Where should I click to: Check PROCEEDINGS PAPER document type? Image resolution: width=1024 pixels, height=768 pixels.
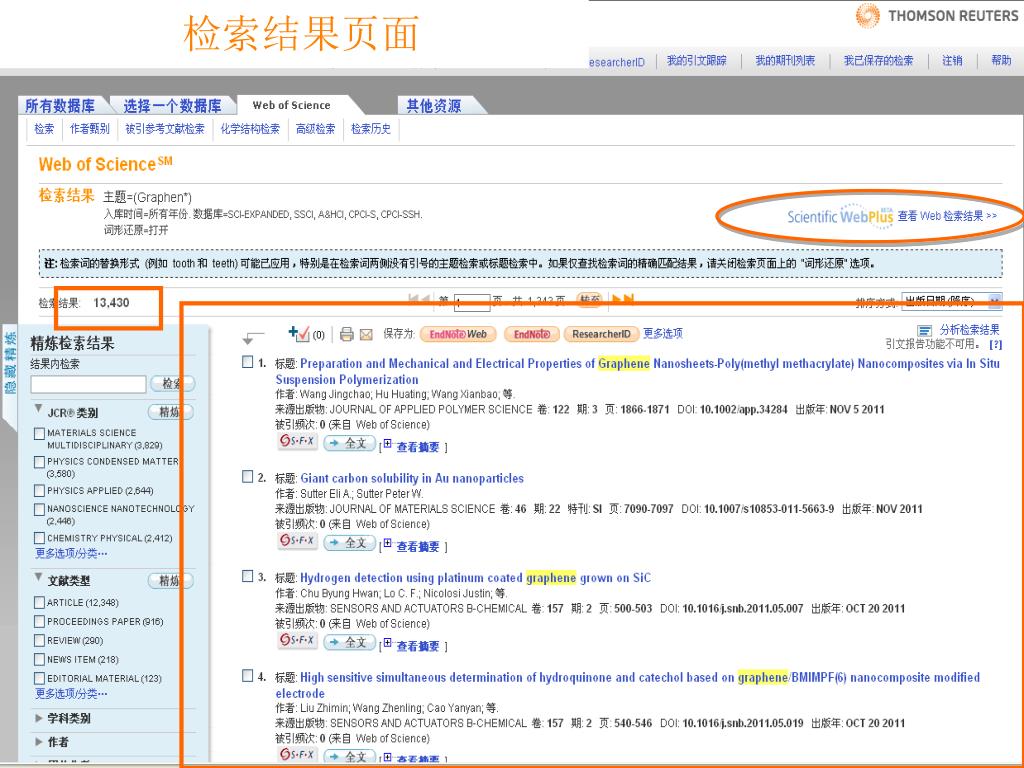[x=39, y=622]
